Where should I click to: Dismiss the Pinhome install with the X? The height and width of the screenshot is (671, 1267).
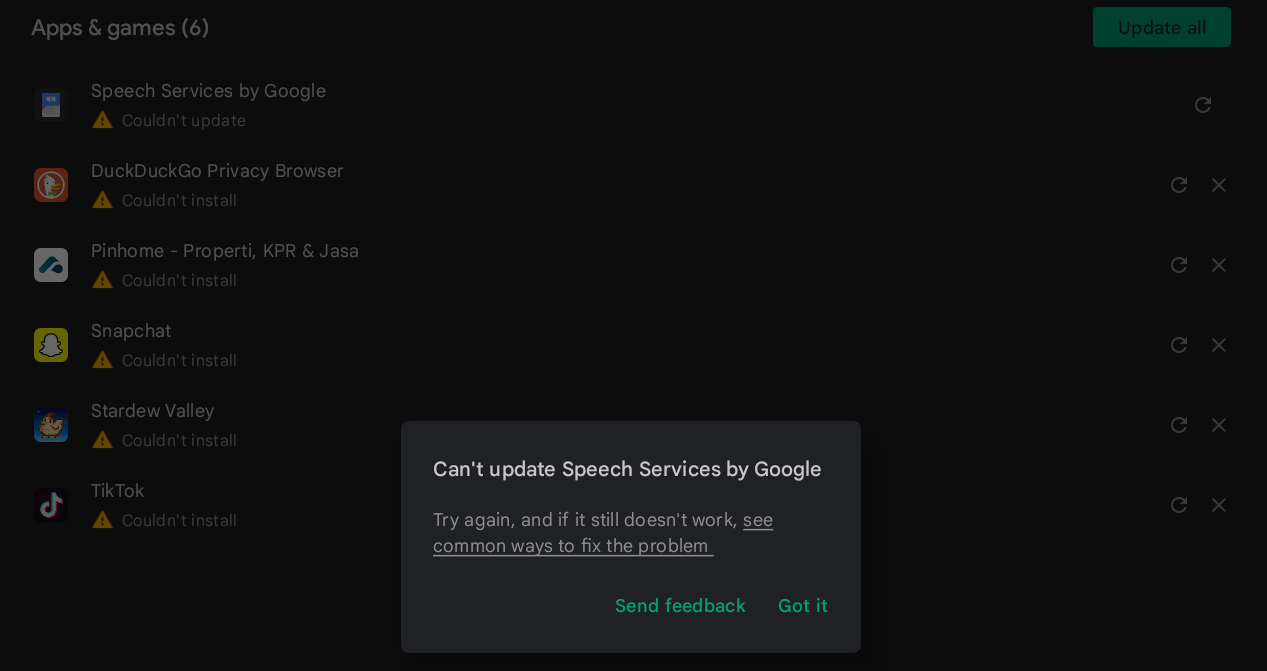pos(1219,265)
